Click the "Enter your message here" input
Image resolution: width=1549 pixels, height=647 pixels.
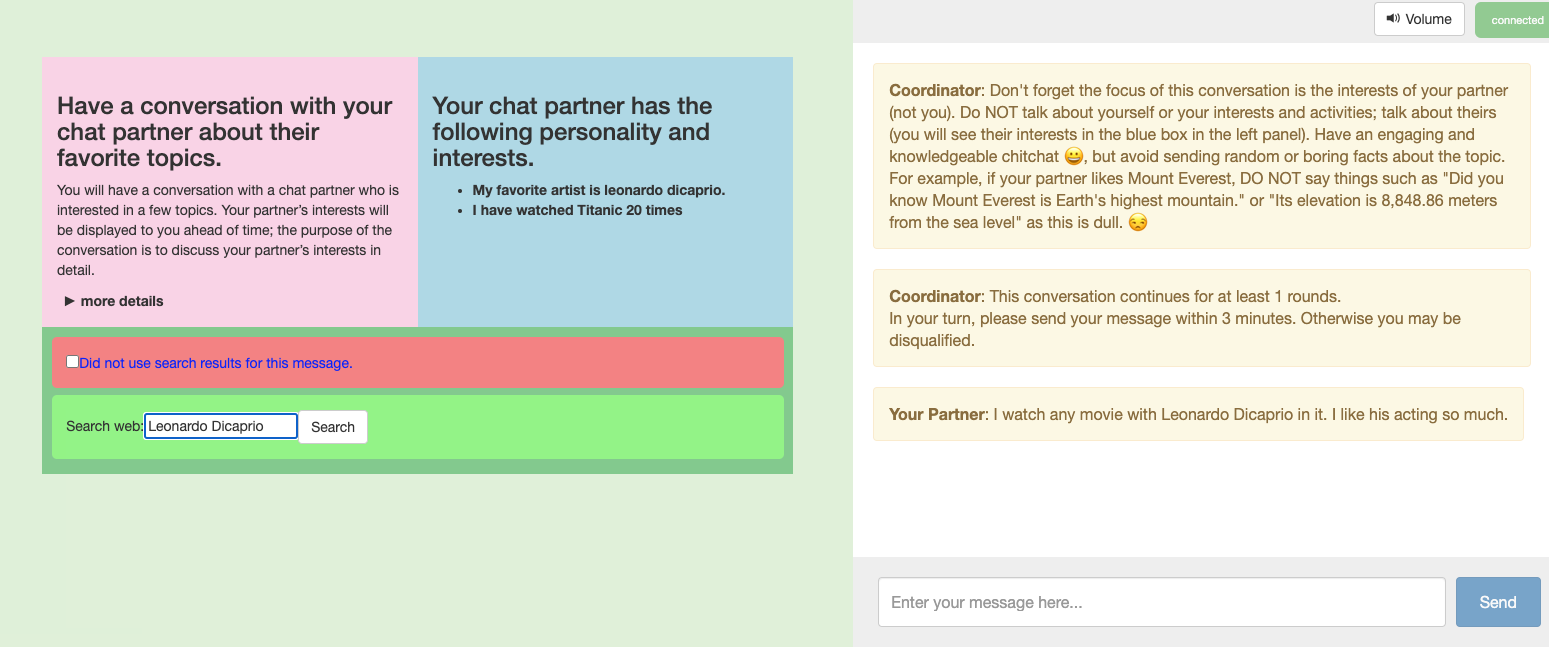[1161, 602]
